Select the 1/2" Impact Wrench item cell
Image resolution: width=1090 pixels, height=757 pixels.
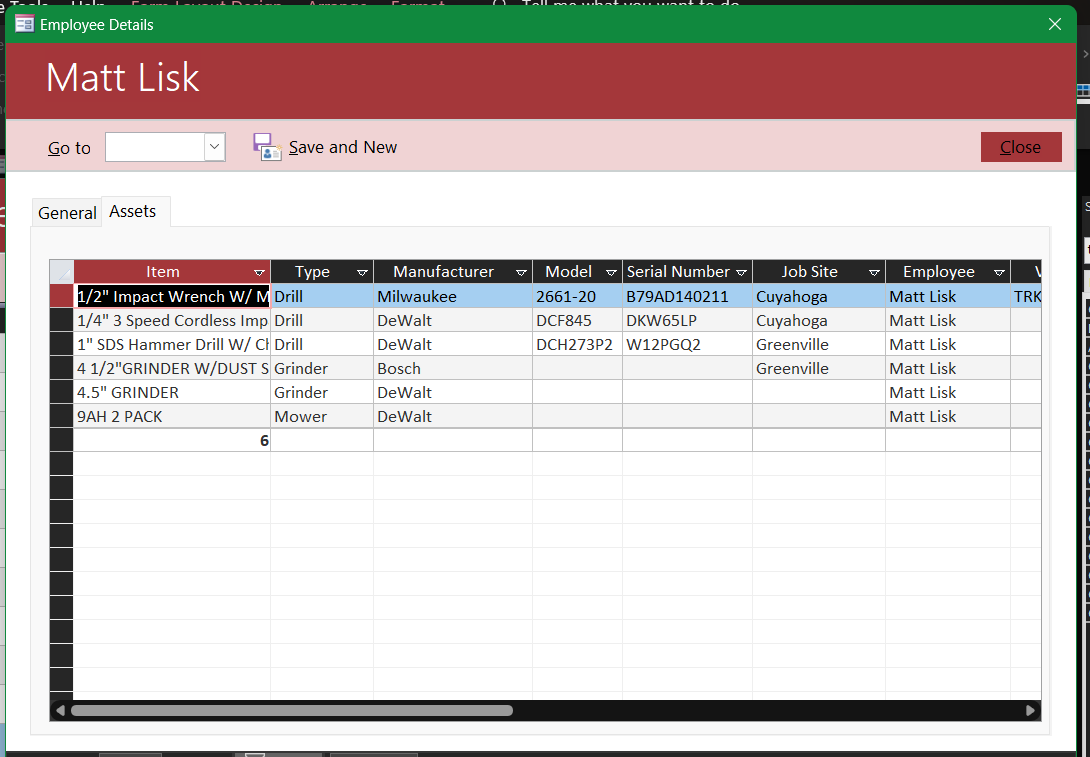pyautogui.click(x=172, y=297)
